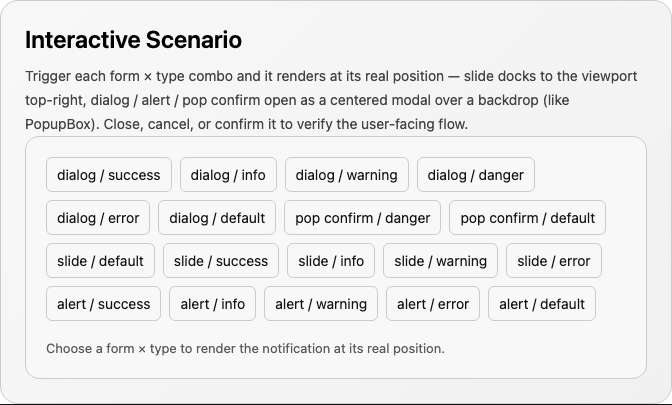The height and width of the screenshot is (405, 672).
Task: Trigger the dialog / success notification
Action: coord(109,174)
